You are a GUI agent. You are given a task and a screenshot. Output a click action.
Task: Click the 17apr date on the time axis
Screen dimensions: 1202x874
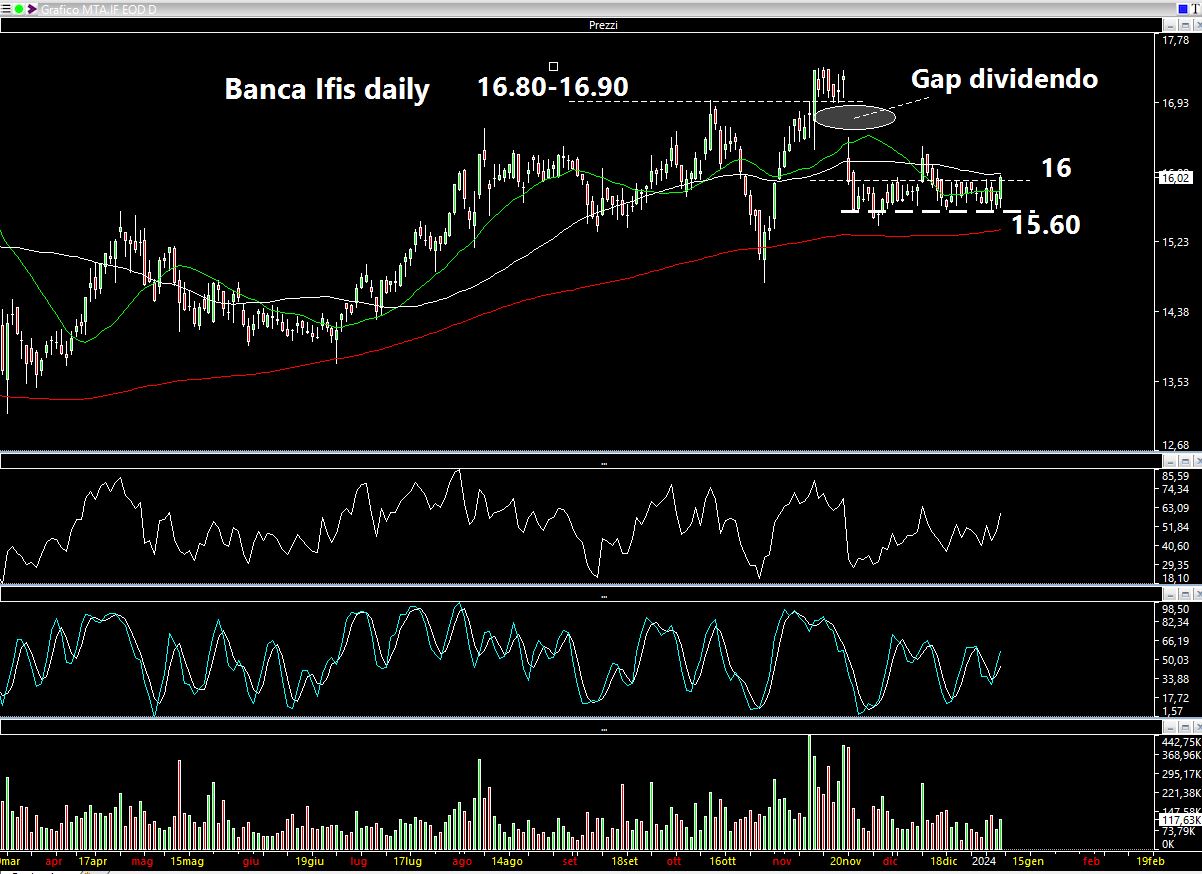(x=93, y=860)
